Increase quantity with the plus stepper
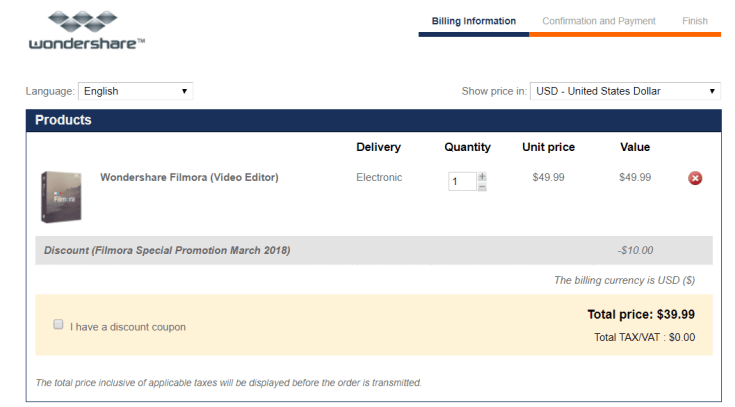 click(482, 176)
